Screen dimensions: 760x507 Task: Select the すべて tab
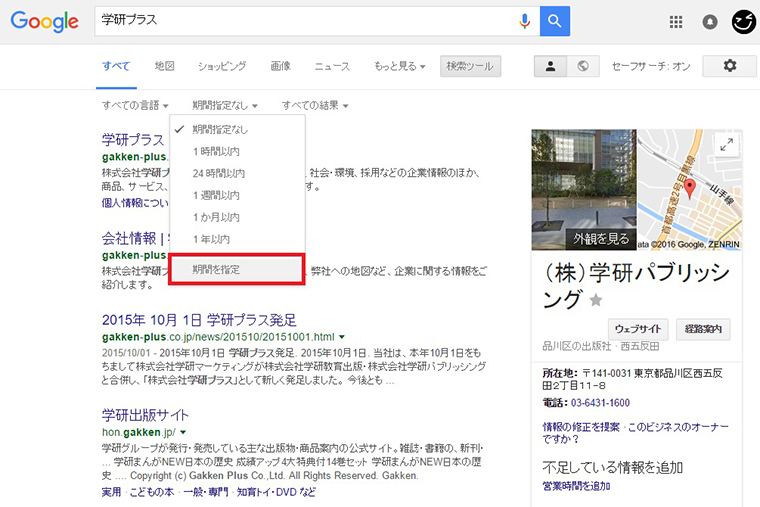(x=116, y=66)
